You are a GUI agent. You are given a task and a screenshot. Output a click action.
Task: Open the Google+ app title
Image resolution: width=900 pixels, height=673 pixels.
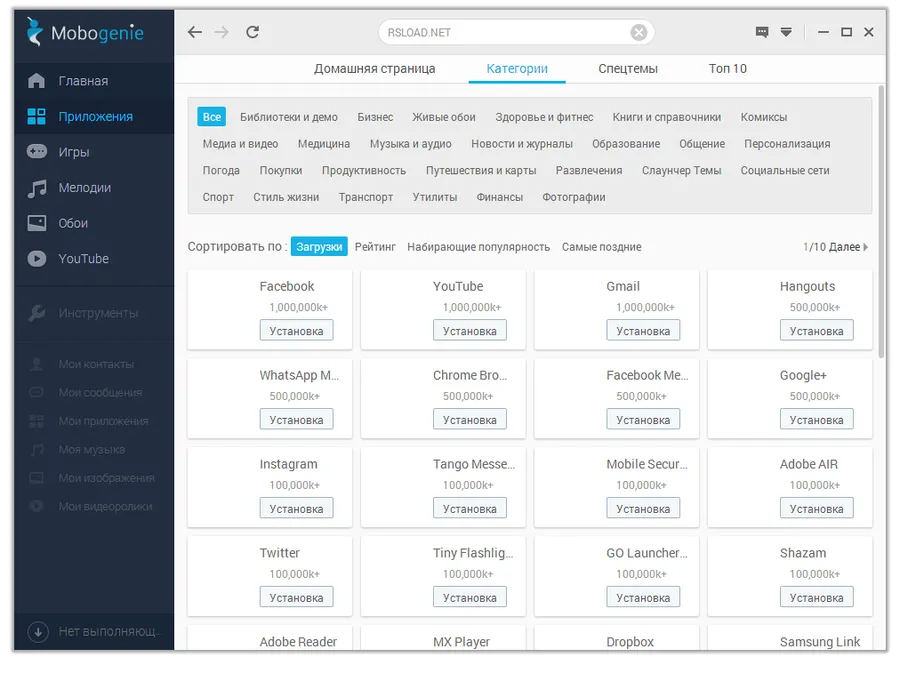tap(803, 375)
